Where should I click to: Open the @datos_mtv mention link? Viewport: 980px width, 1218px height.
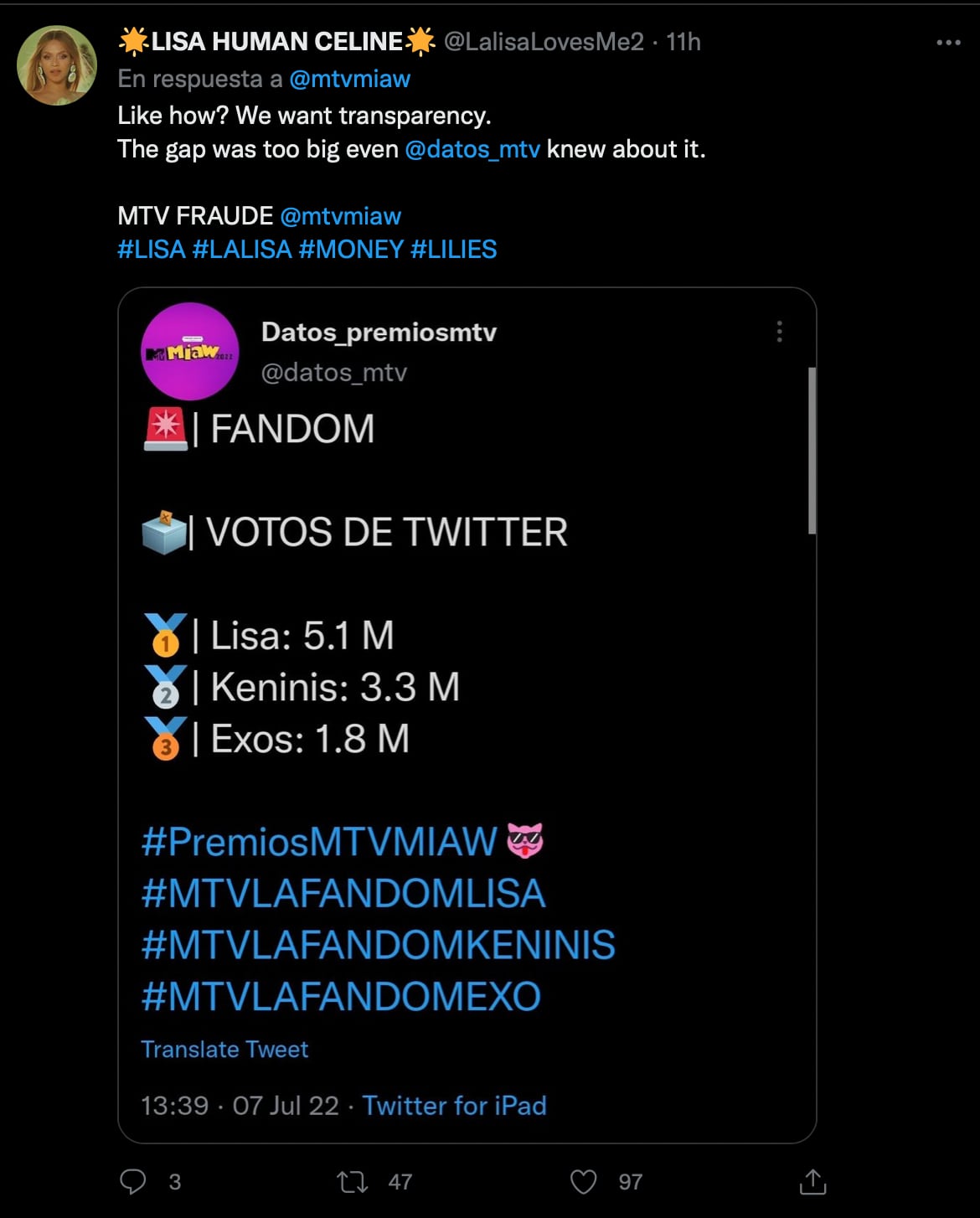click(472, 149)
